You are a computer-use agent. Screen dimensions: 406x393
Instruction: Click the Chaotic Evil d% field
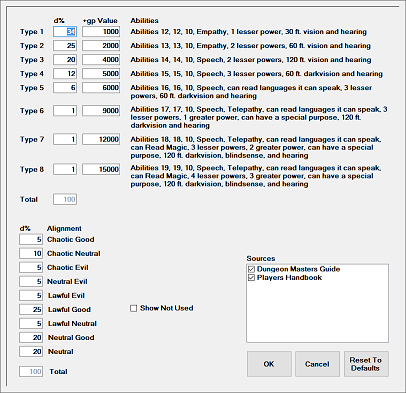coord(31,267)
